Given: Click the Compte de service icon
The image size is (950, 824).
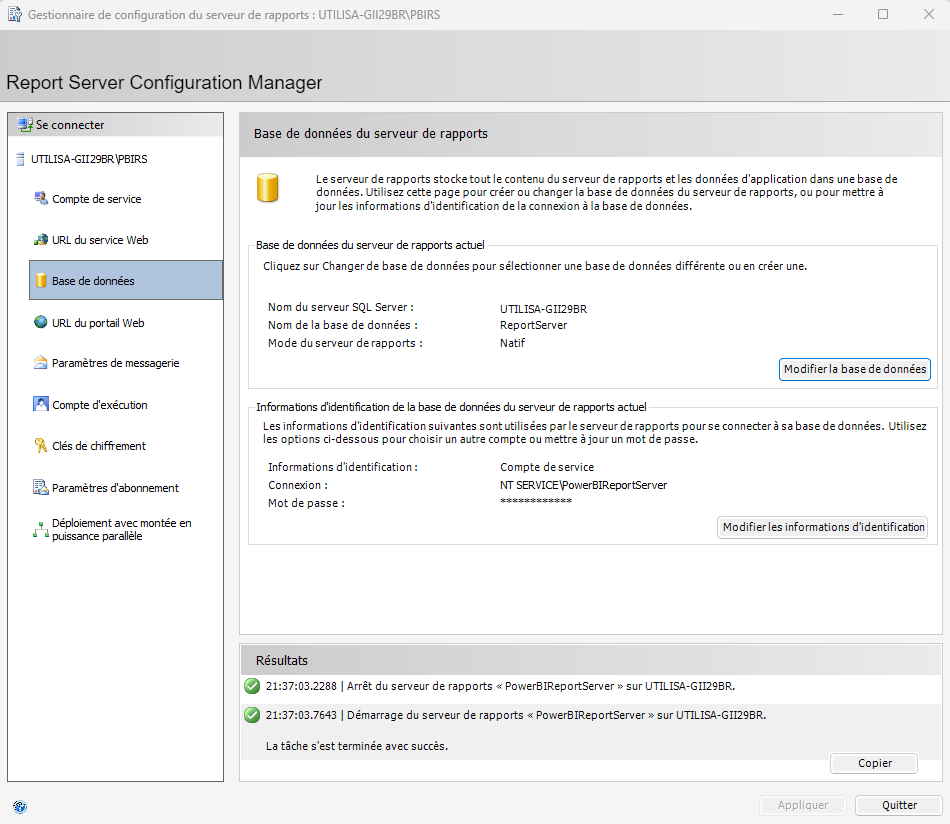Looking at the screenshot, I should 41,198.
